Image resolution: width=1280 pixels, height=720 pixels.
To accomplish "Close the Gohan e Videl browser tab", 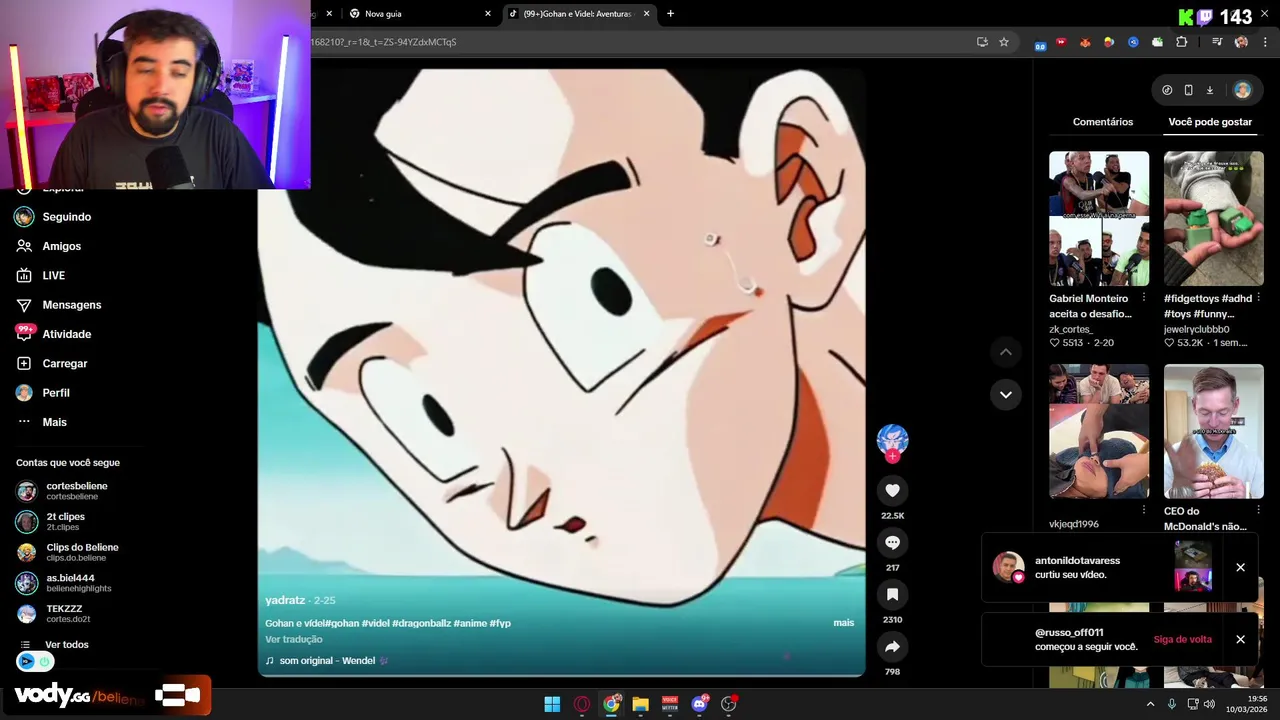I will click(x=646, y=14).
